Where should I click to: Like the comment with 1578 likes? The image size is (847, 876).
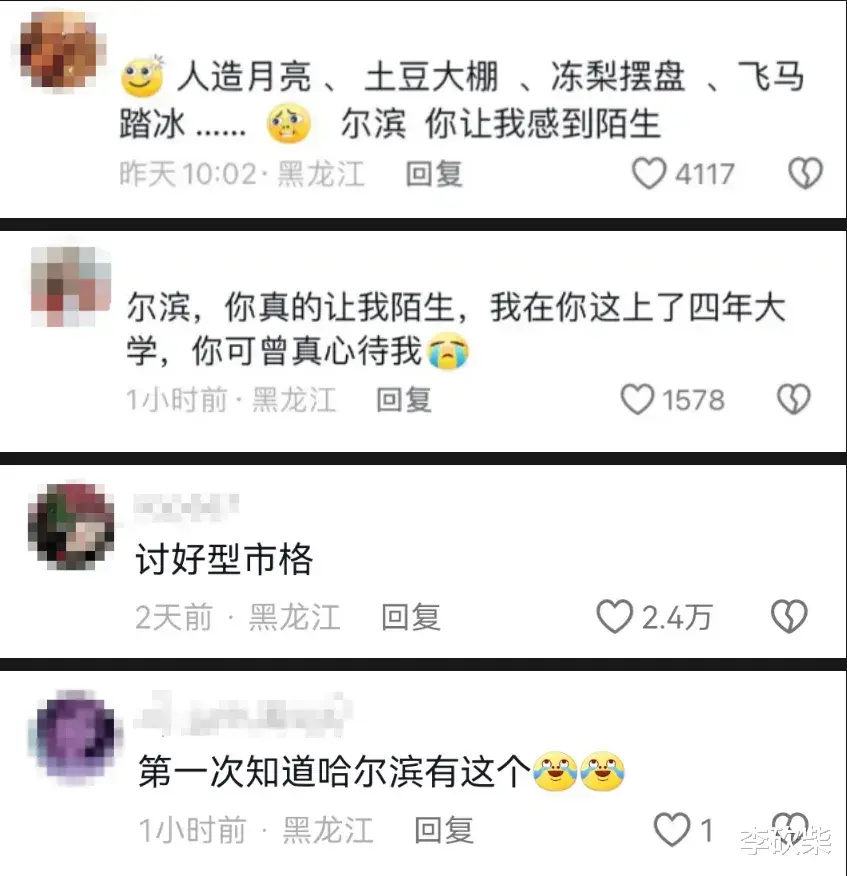(637, 399)
